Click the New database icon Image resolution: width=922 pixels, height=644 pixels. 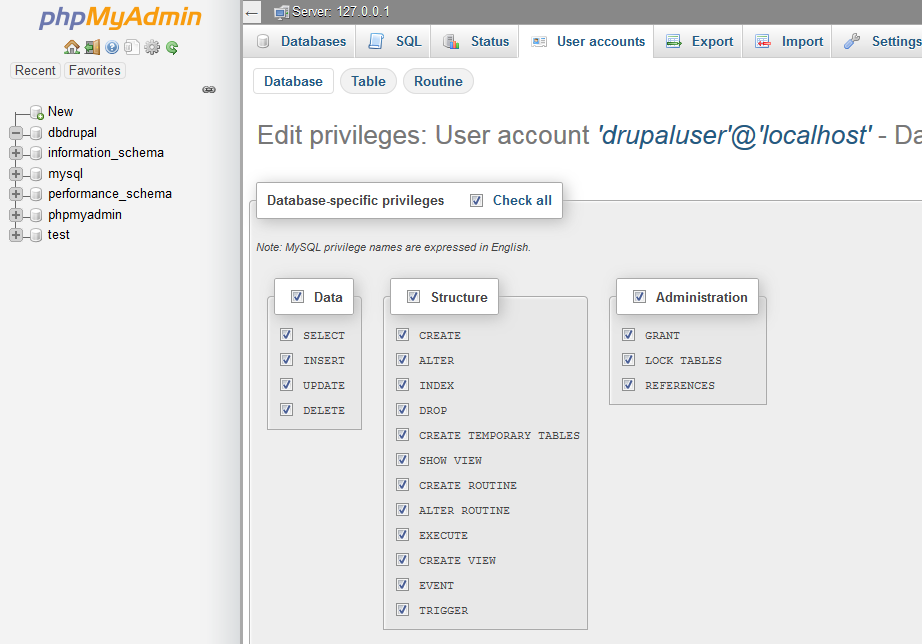[36, 112]
